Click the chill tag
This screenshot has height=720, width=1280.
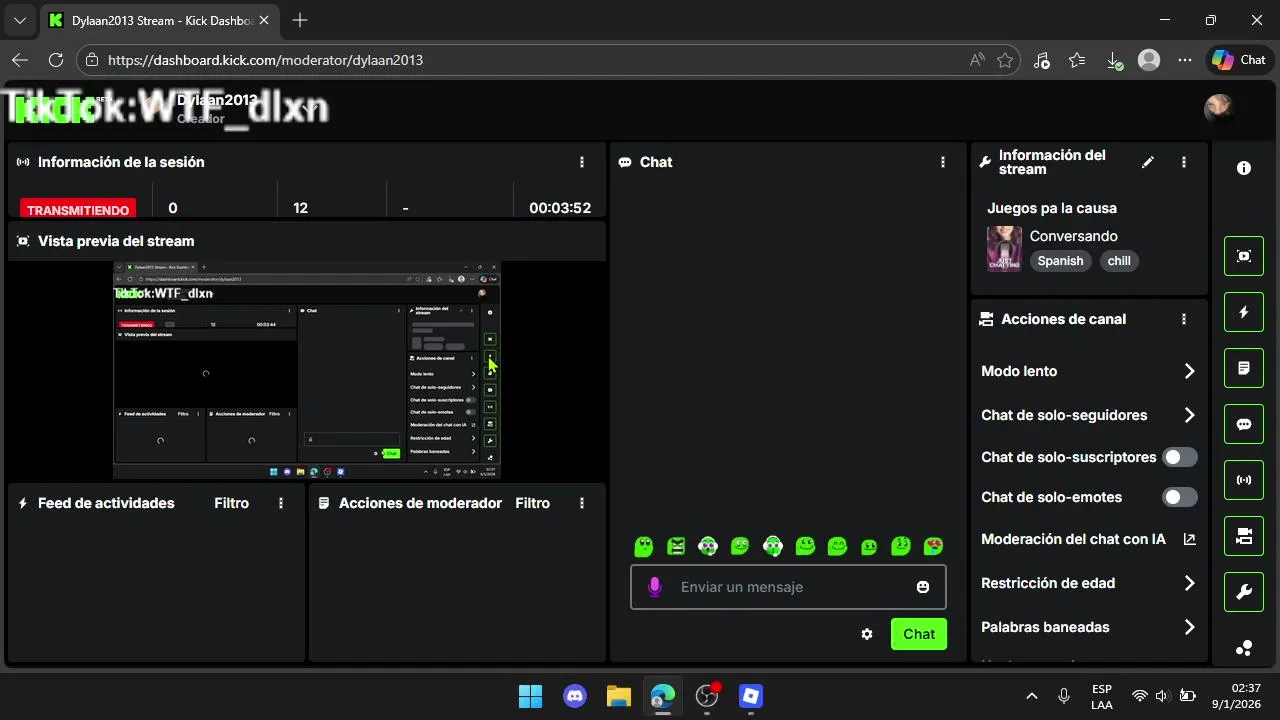(1119, 261)
